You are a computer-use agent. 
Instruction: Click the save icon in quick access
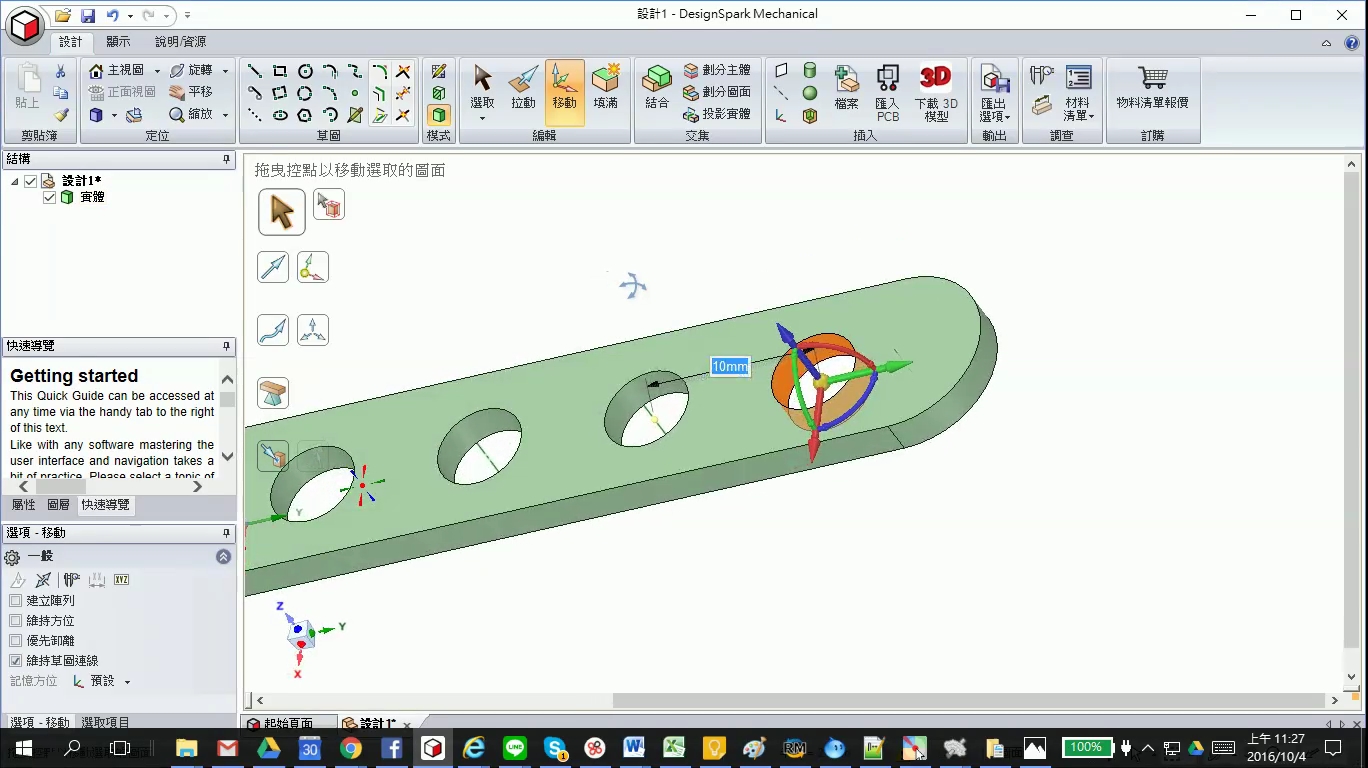click(x=88, y=16)
